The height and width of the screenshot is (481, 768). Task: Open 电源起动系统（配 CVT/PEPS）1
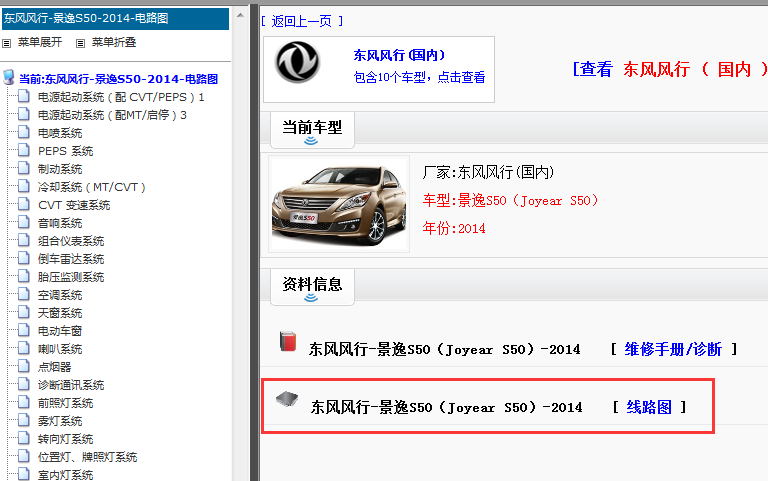[121, 97]
